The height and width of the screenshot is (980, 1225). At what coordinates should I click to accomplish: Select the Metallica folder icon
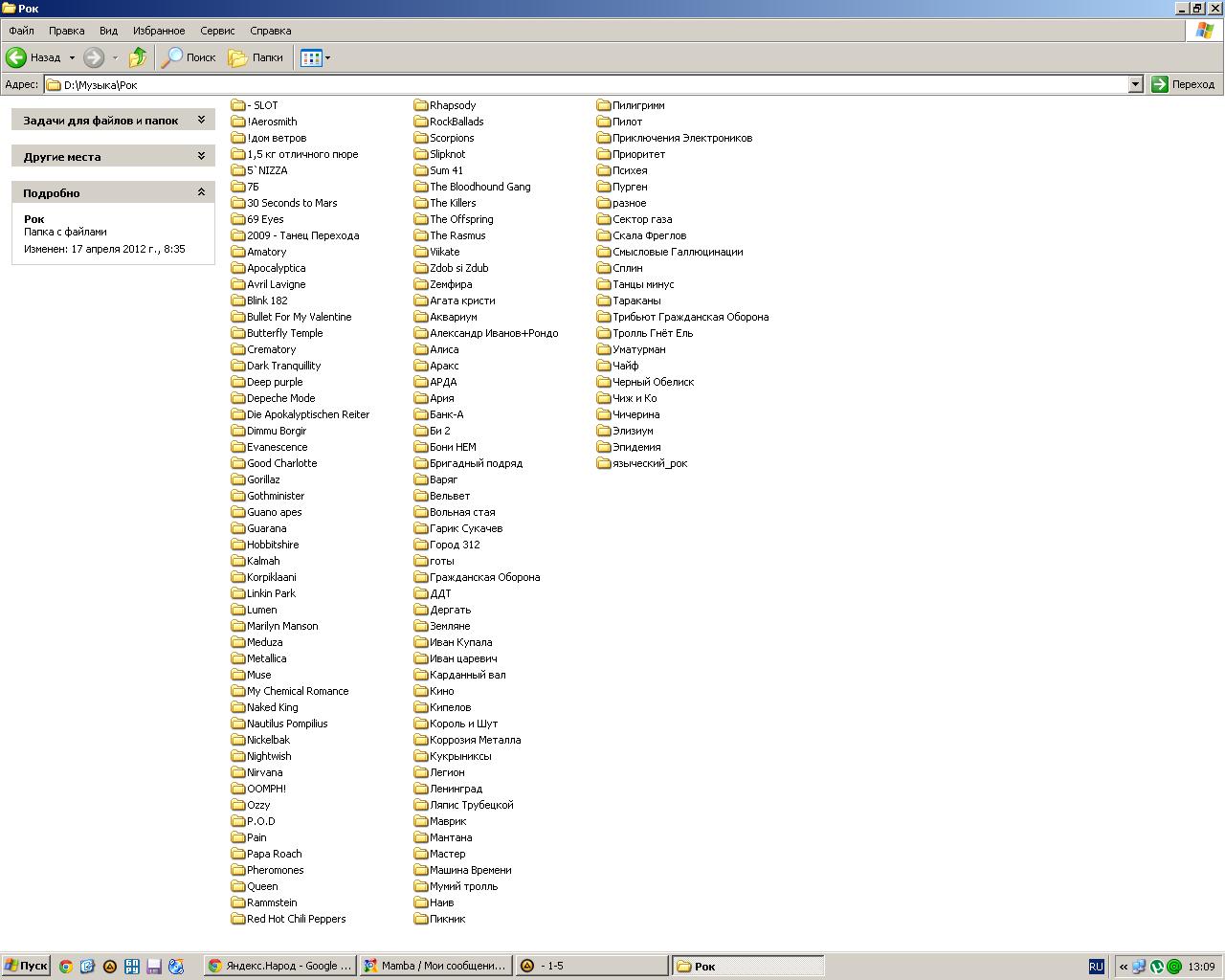[x=238, y=658]
